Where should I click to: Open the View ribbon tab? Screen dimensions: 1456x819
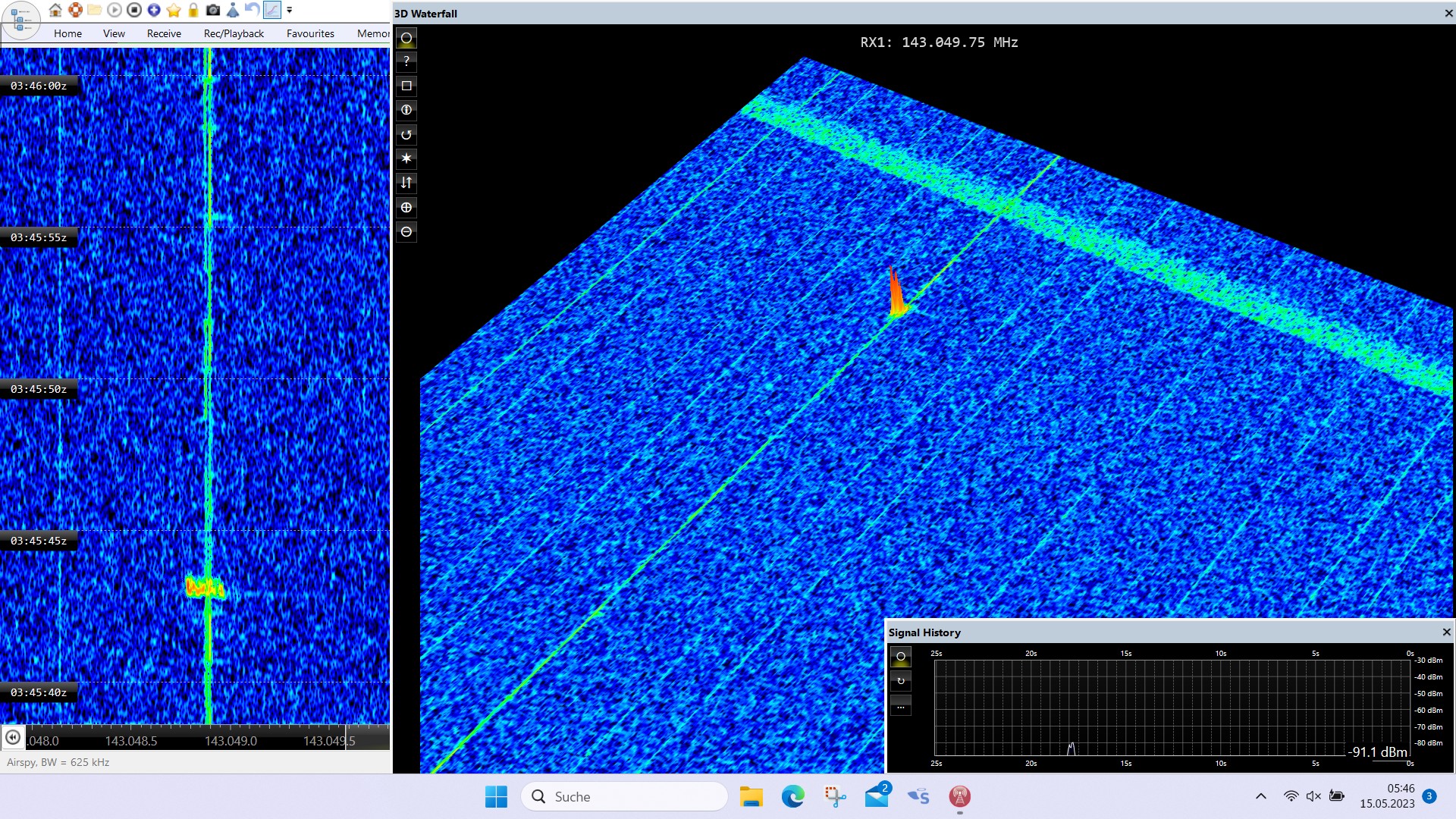[114, 33]
